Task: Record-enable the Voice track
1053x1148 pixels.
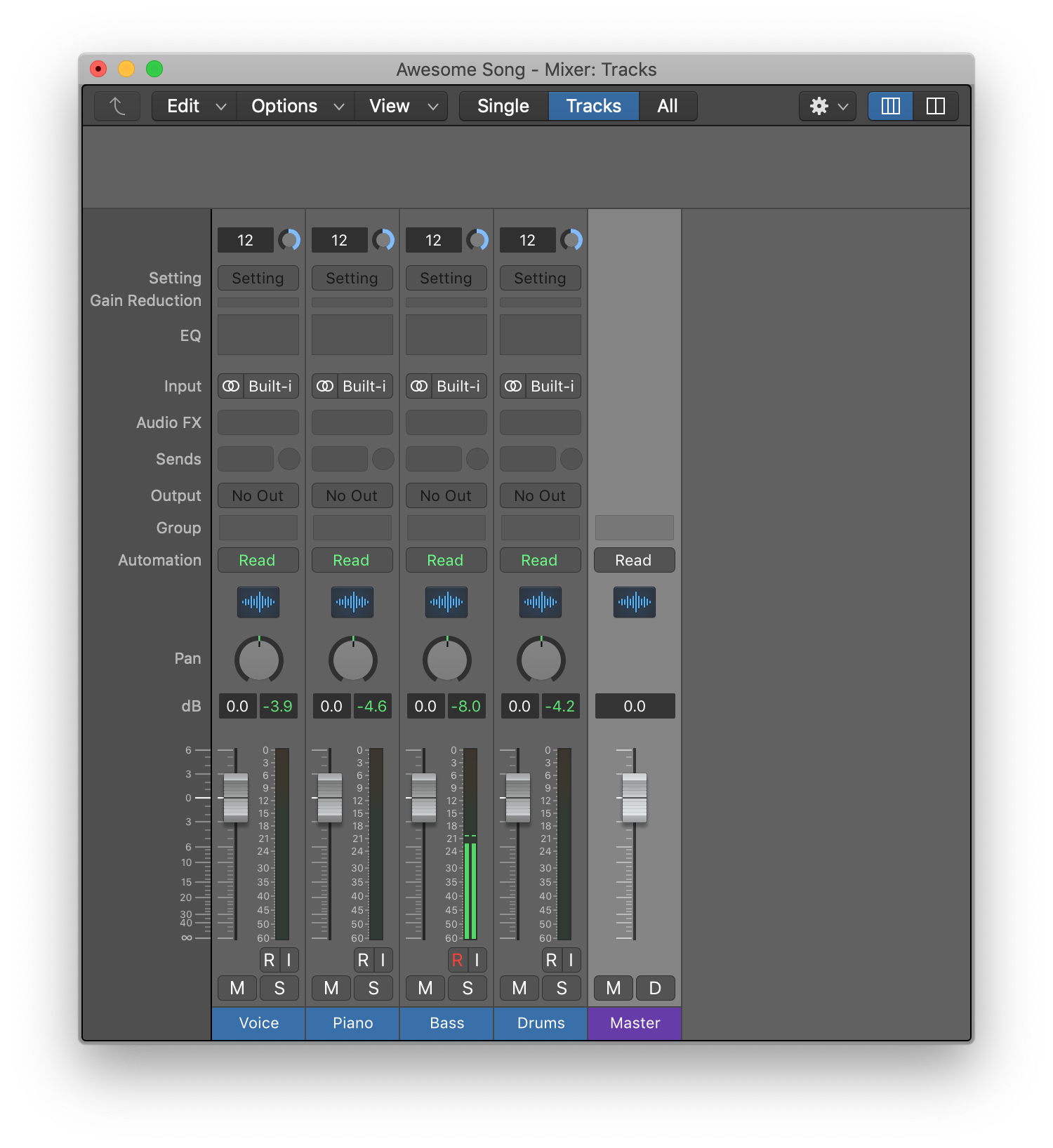Action: coord(269,960)
